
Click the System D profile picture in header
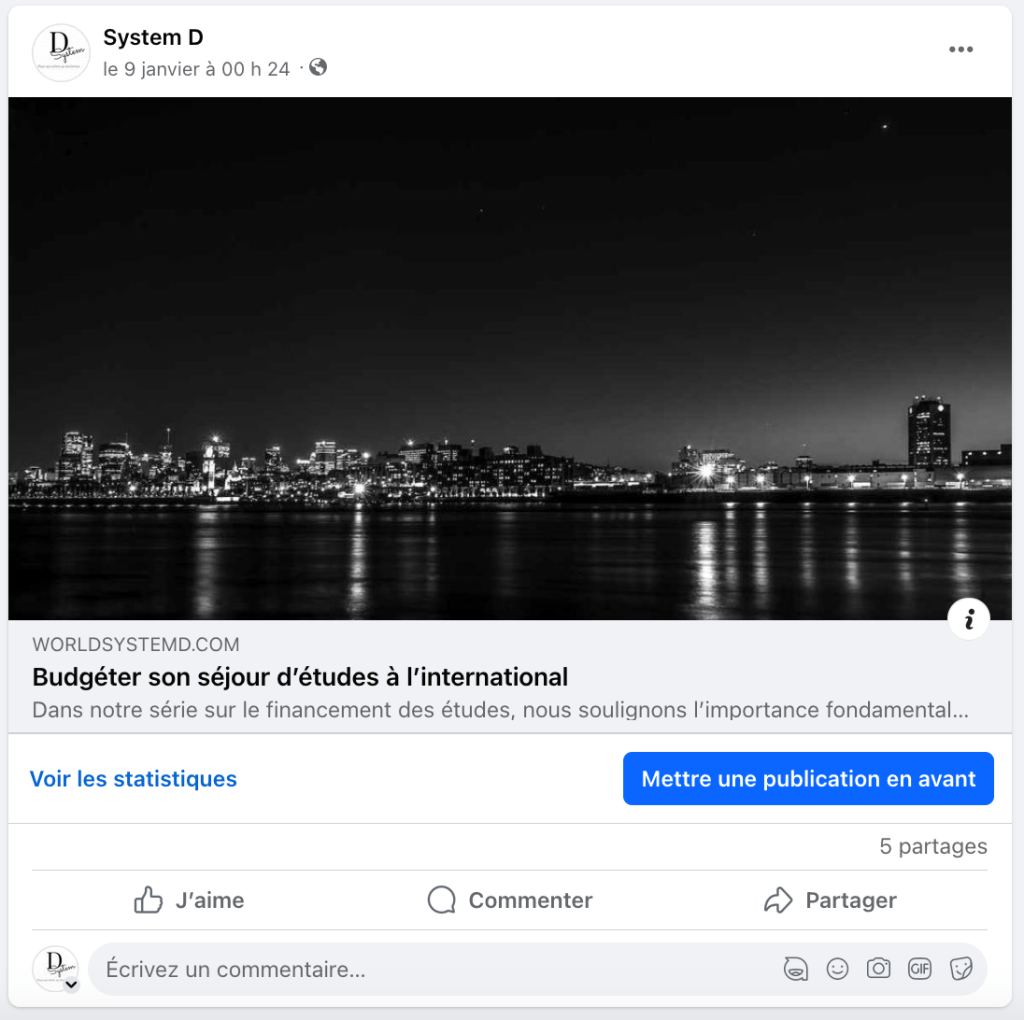(61, 53)
